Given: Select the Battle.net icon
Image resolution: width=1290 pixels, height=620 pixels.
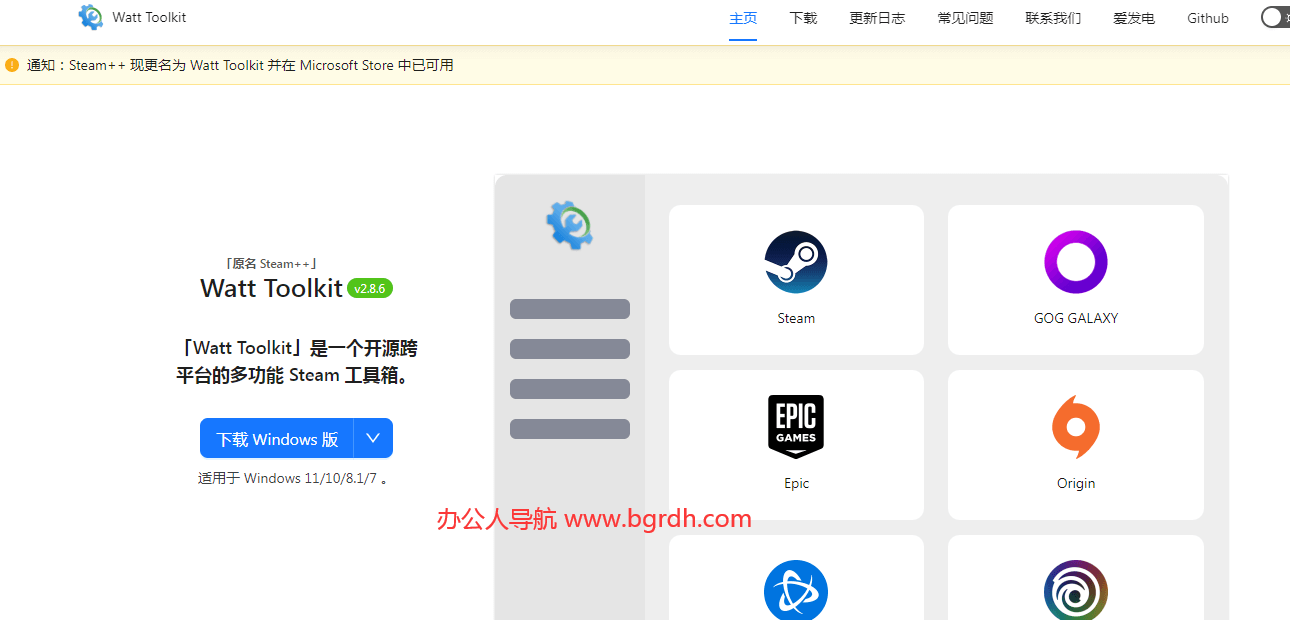Looking at the screenshot, I should point(796,590).
